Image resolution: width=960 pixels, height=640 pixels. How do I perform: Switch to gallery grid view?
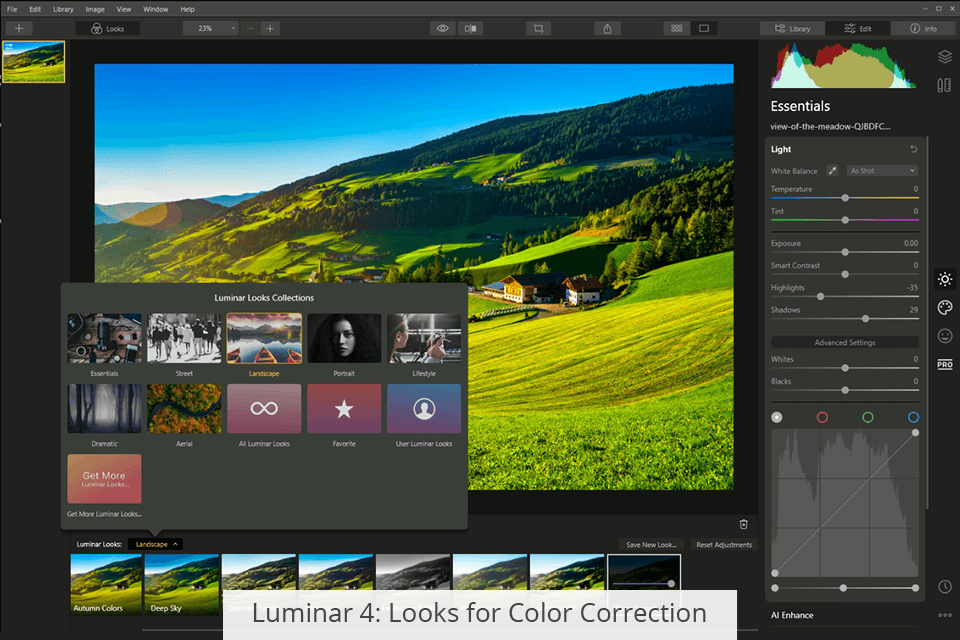pyautogui.click(x=677, y=28)
